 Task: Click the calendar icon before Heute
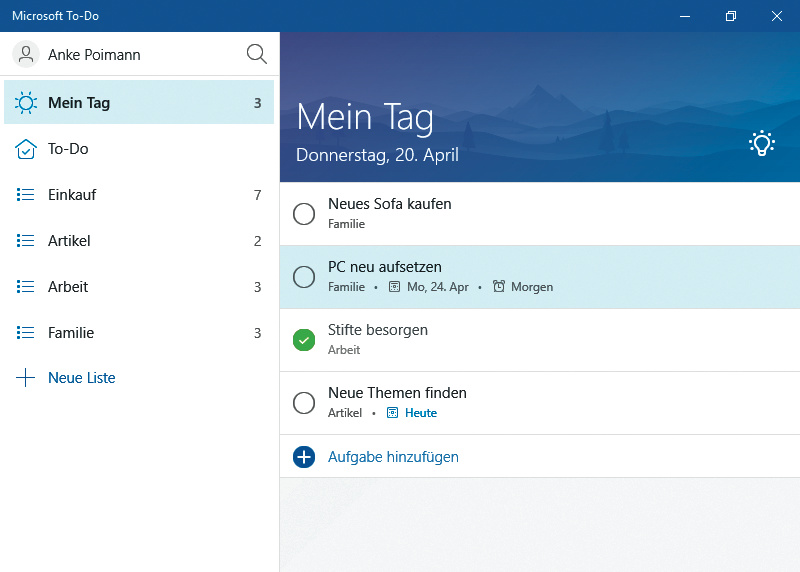coord(392,413)
